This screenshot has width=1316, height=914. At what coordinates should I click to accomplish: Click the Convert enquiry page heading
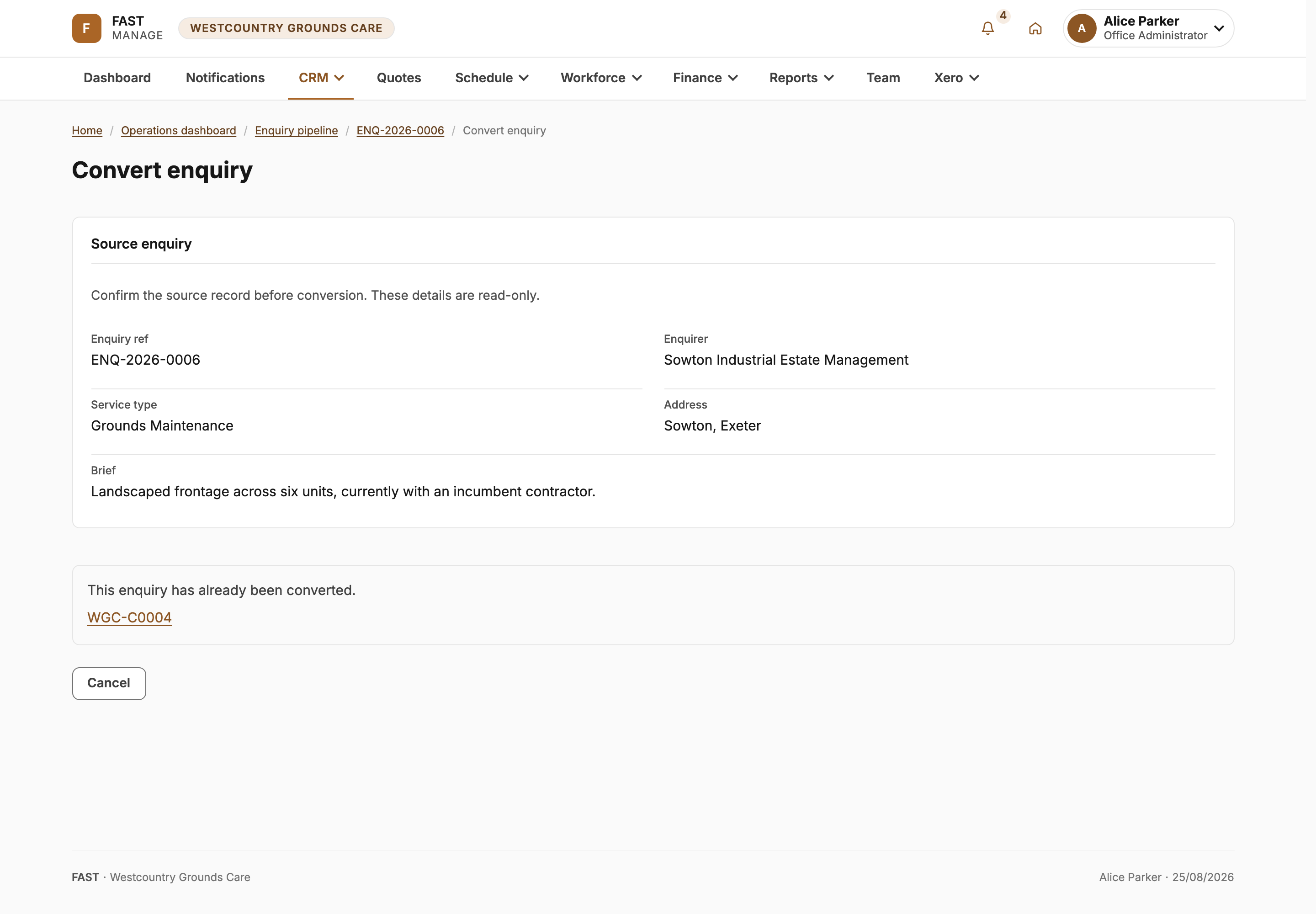162,170
